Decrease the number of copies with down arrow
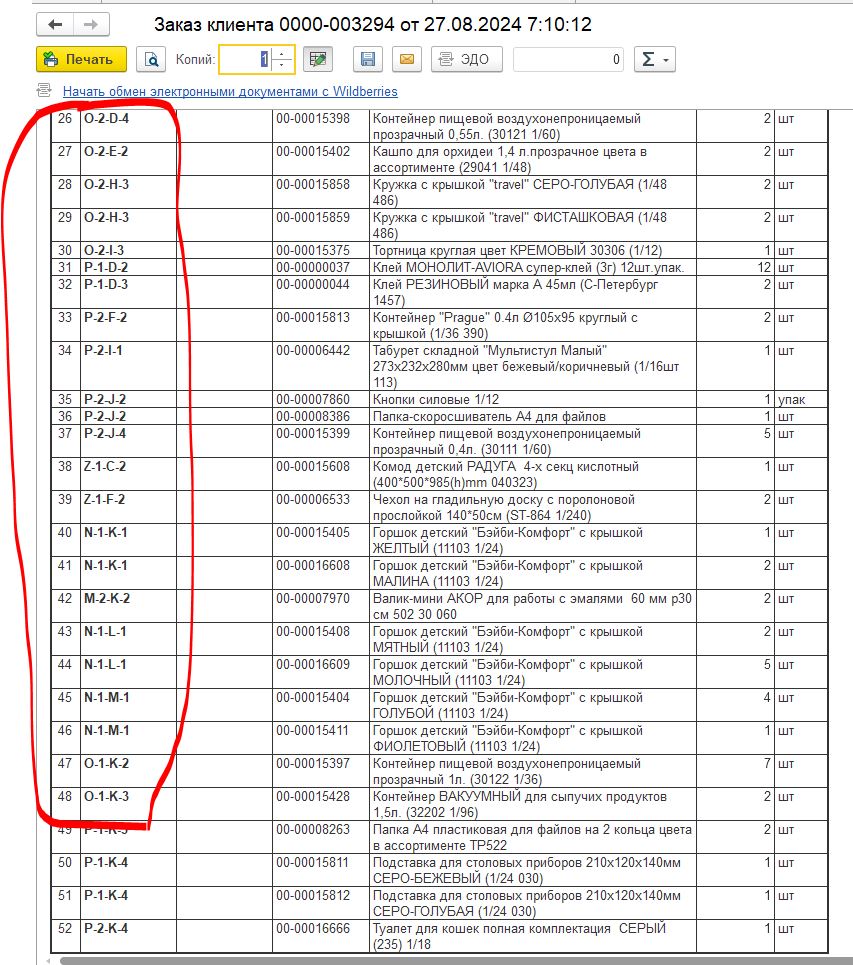The width and height of the screenshot is (853, 965). [283, 66]
